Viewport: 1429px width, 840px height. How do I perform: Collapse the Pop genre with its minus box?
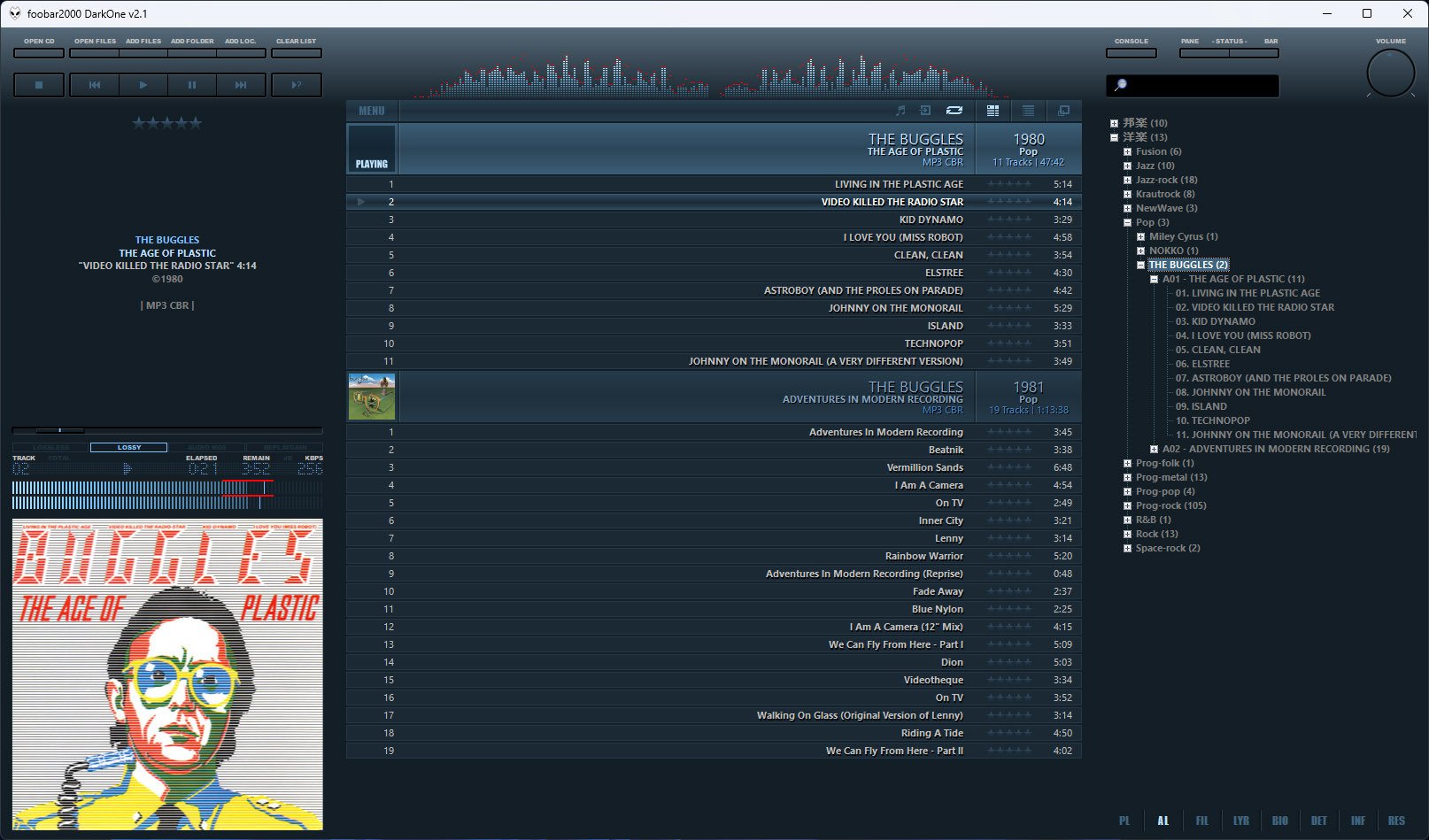click(x=1127, y=222)
